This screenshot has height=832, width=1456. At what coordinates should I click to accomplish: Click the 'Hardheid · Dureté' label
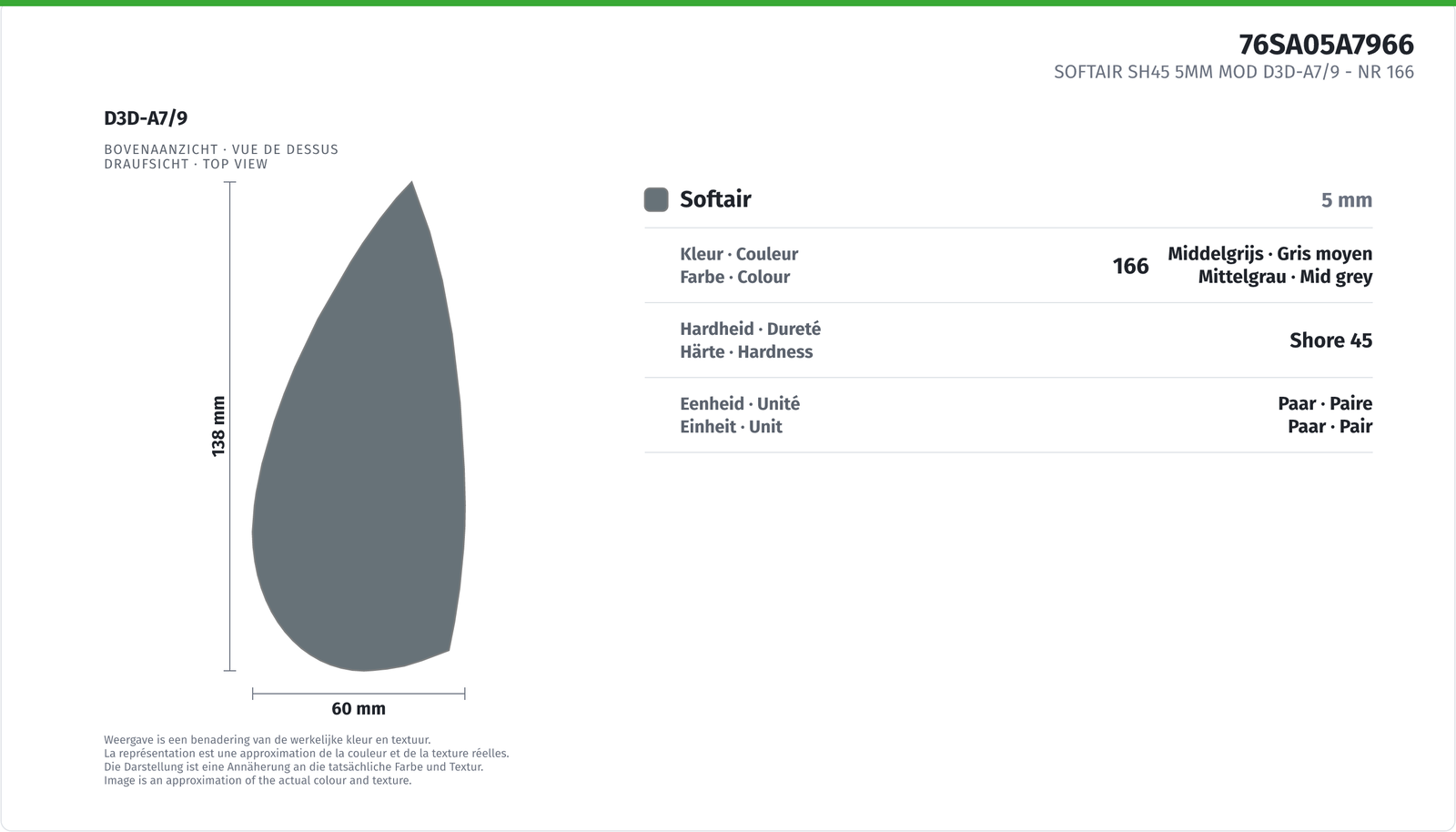[750, 329]
